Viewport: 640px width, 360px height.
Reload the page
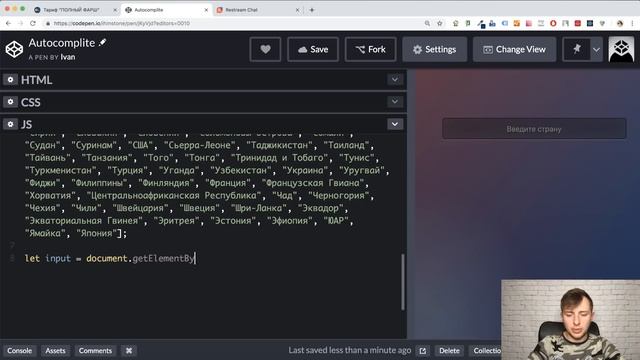point(33,23)
